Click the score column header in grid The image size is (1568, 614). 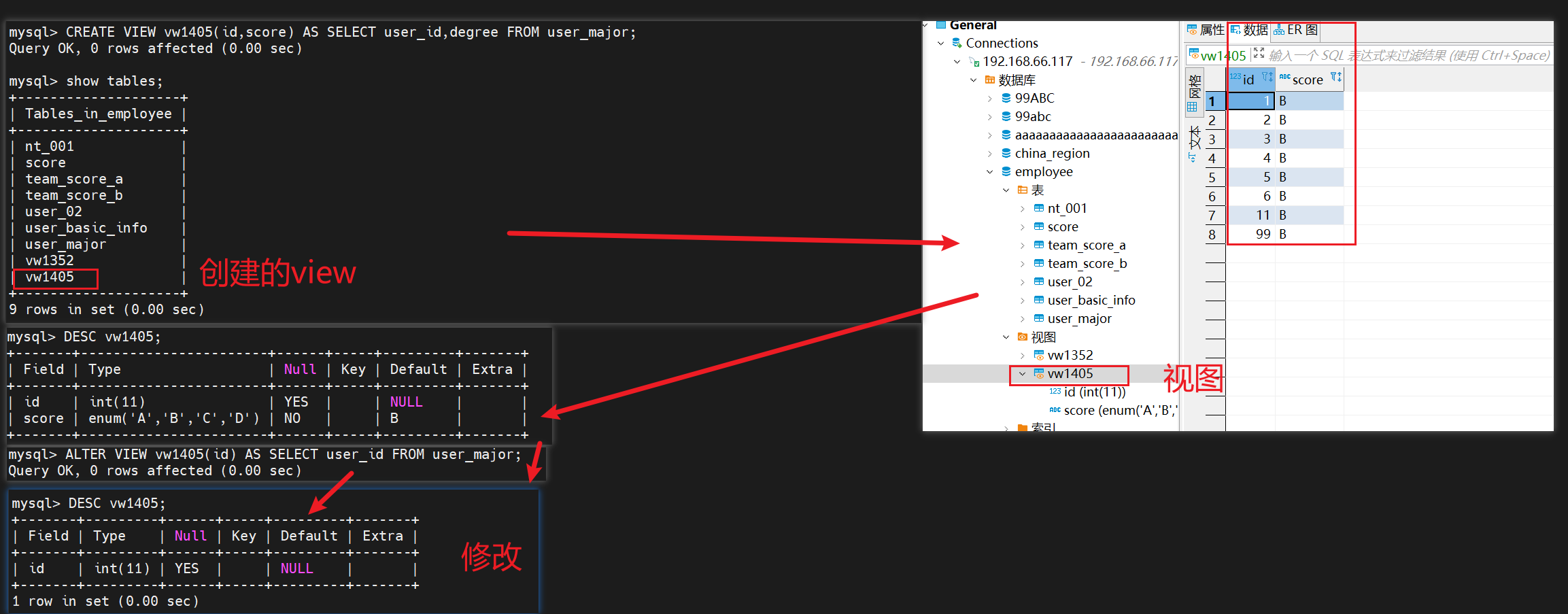tap(1310, 80)
